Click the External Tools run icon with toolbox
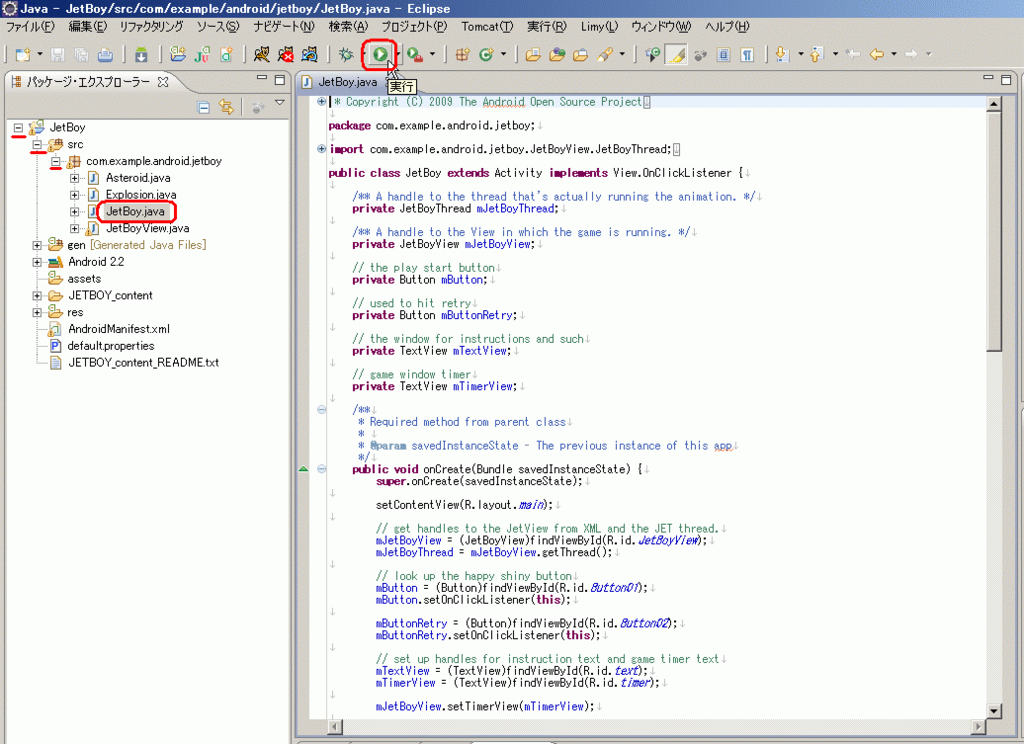The height and width of the screenshot is (744, 1024). [x=415, y=54]
